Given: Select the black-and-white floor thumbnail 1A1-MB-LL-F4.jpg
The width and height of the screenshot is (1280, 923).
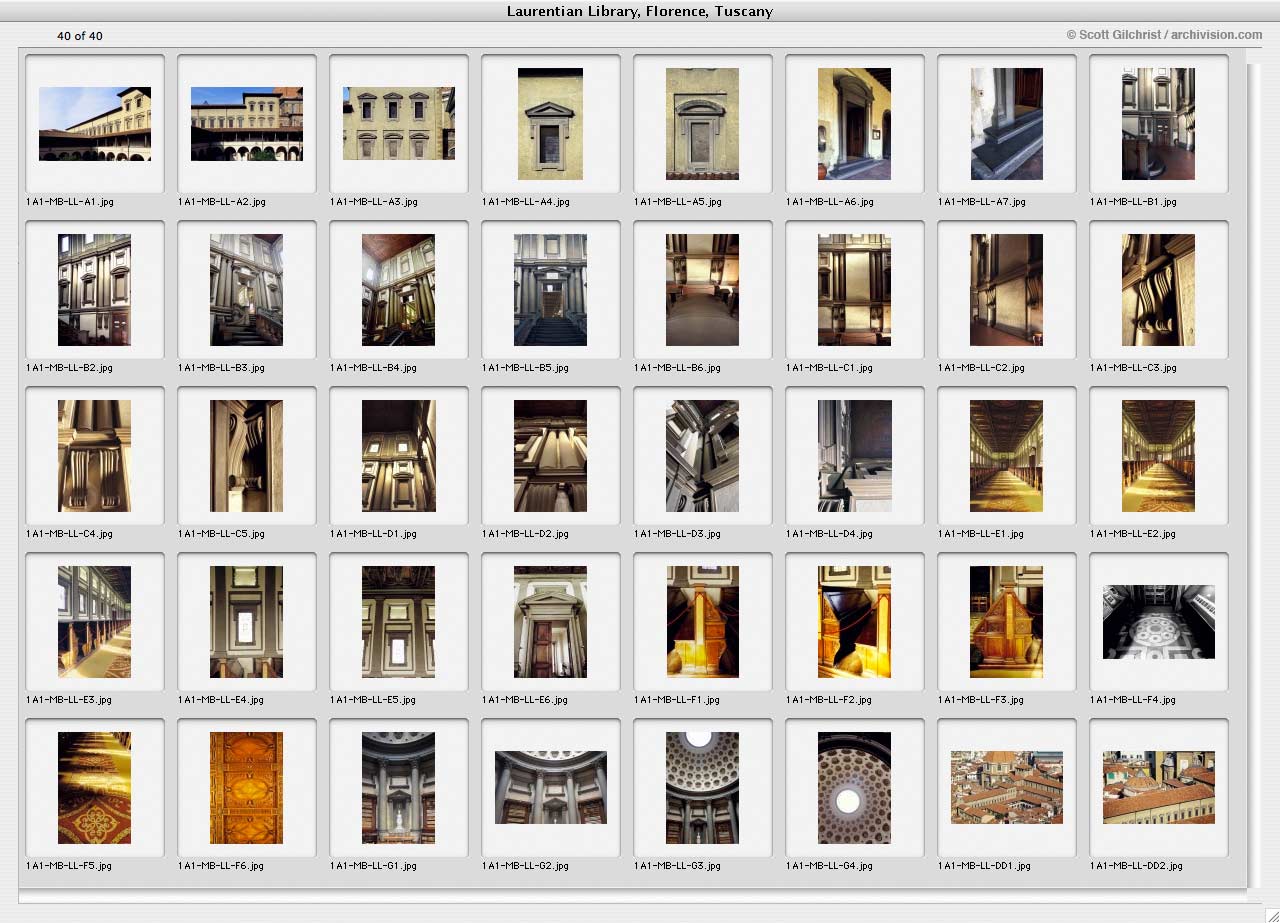Looking at the screenshot, I should pos(1159,622).
